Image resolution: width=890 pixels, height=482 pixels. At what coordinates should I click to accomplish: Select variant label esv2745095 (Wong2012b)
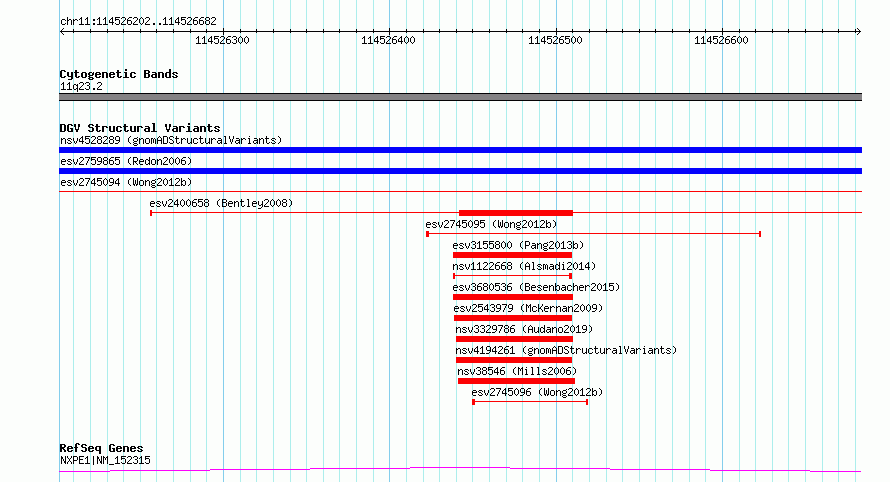click(x=492, y=224)
